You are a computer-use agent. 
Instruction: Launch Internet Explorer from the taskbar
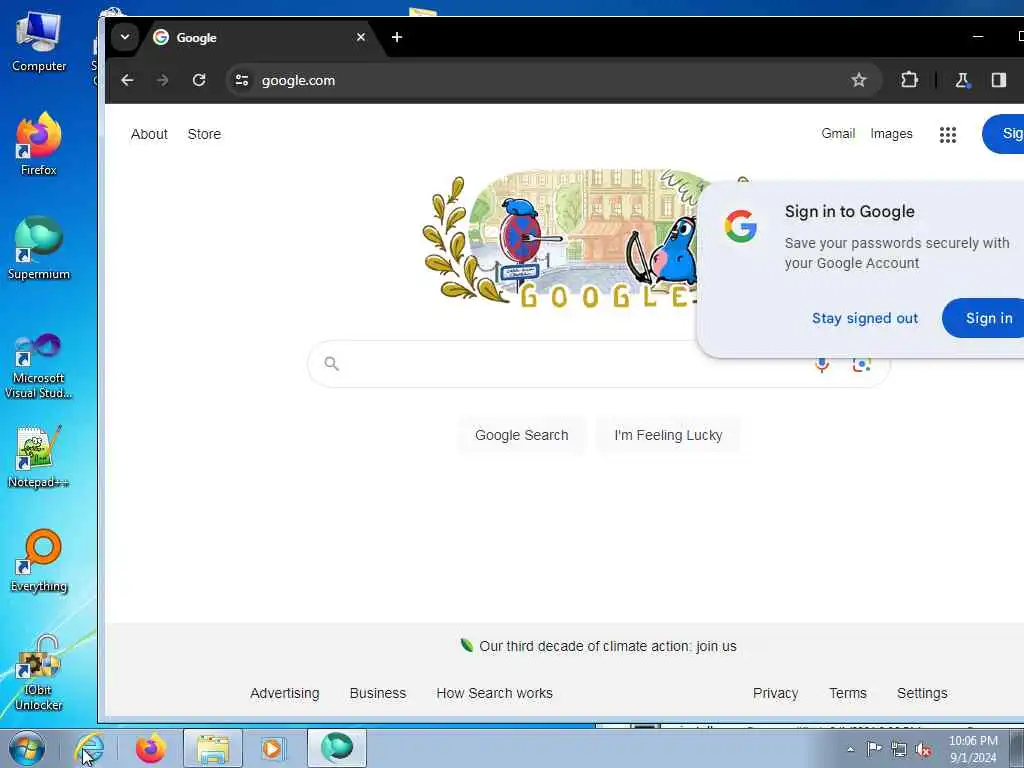point(89,748)
